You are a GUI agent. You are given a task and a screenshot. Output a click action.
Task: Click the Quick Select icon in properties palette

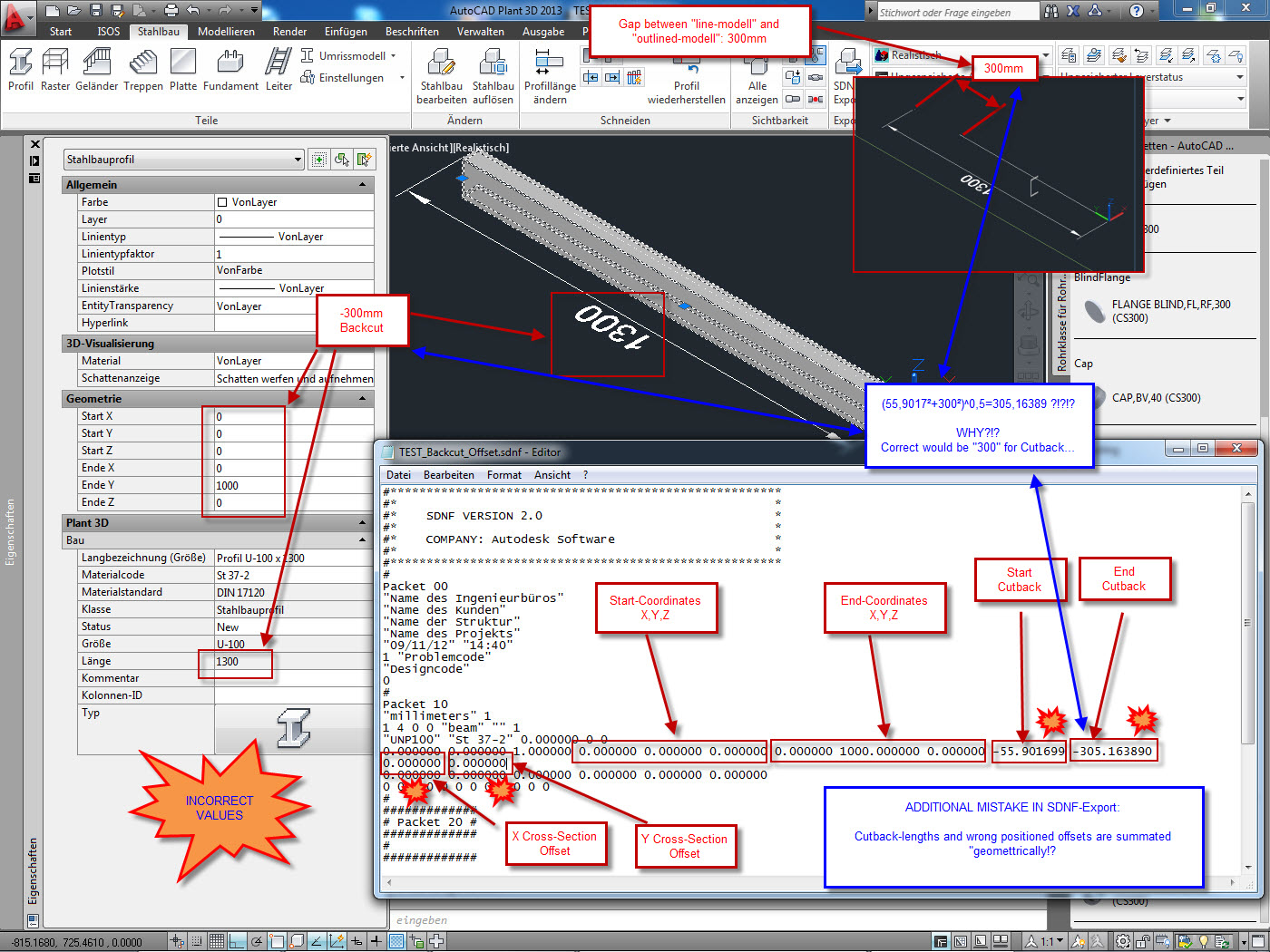click(x=364, y=160)
